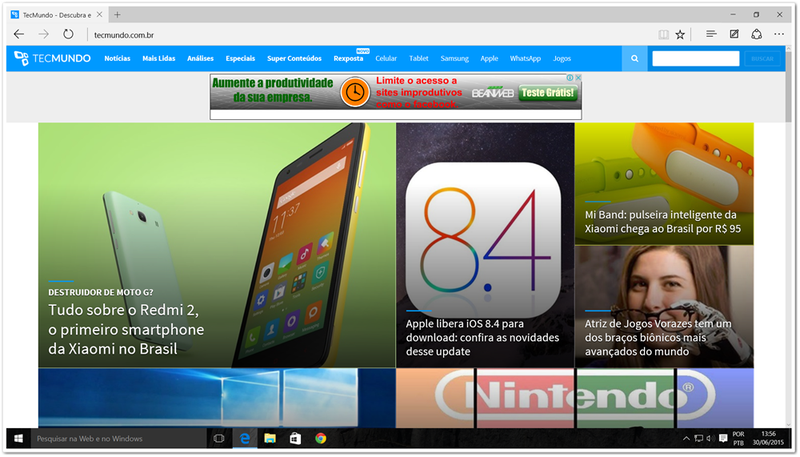800x457 pixels.
Task: Open Especiais menu item
Action: click(x=240, y=59)
